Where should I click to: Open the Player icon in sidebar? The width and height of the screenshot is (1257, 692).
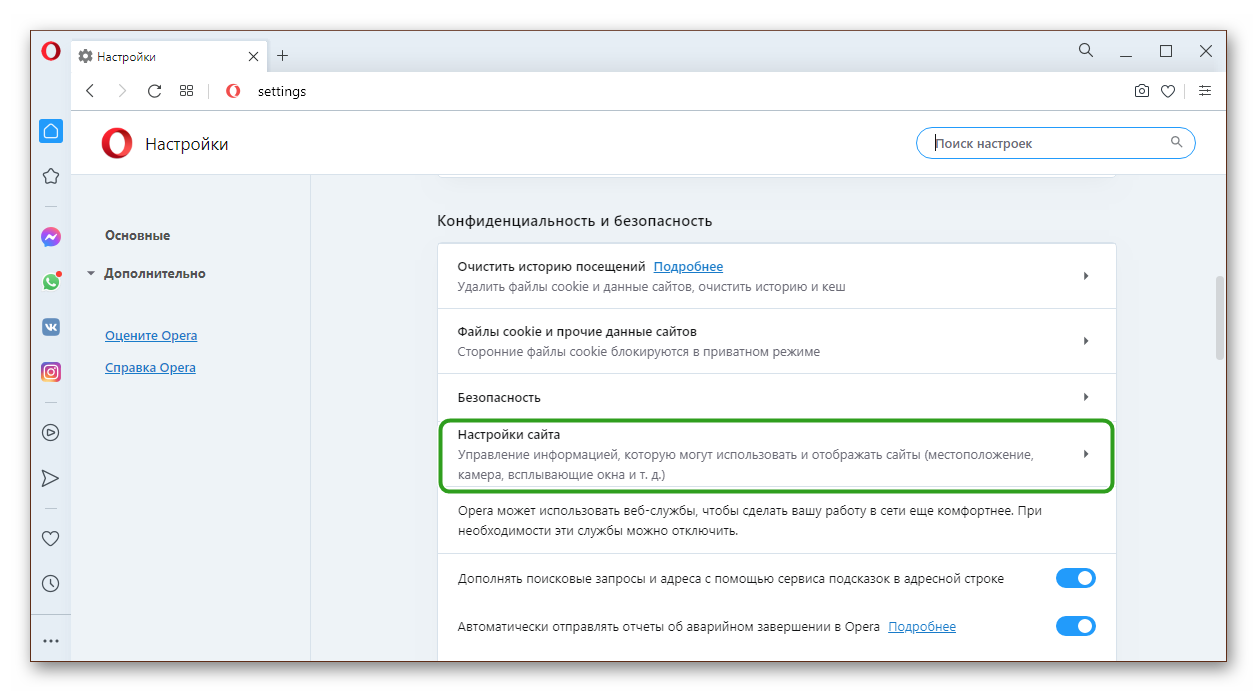(51, 433)
